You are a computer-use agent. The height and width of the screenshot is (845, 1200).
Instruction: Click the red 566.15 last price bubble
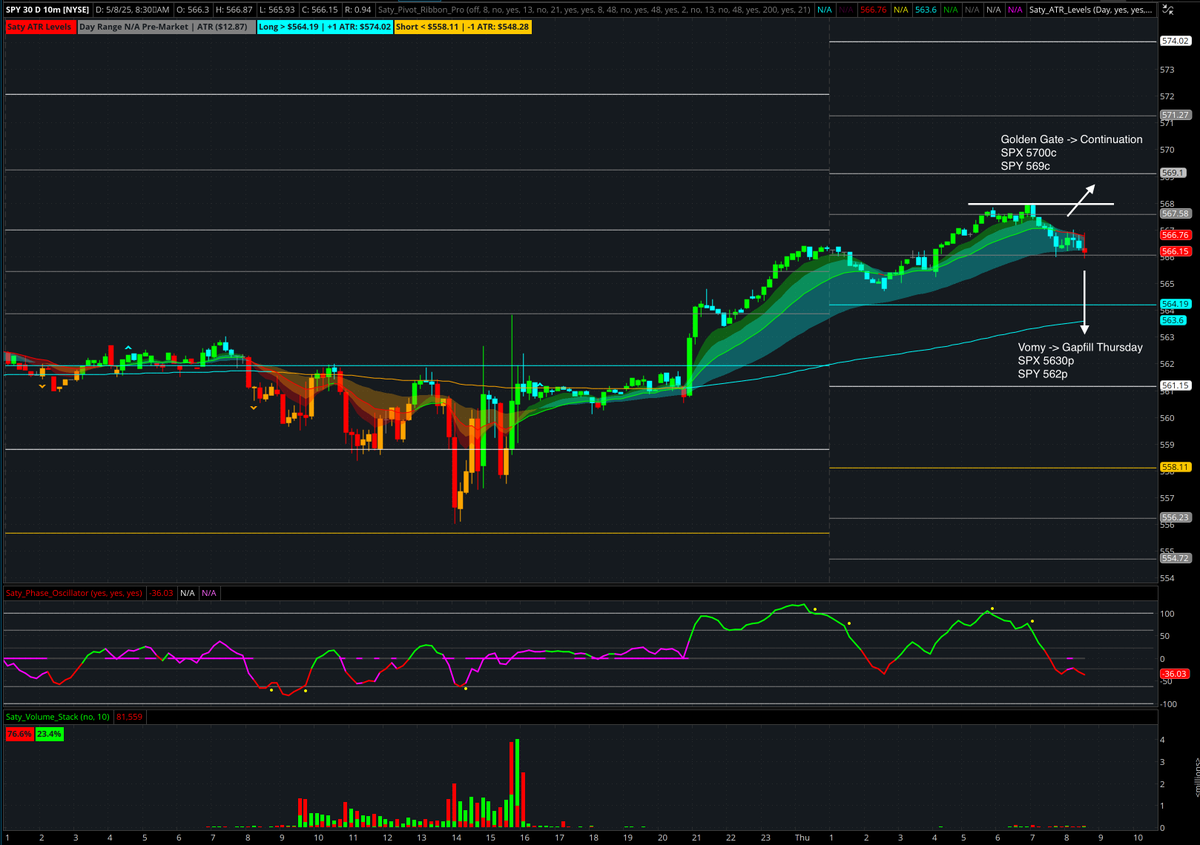click(x=1174, y=252)
